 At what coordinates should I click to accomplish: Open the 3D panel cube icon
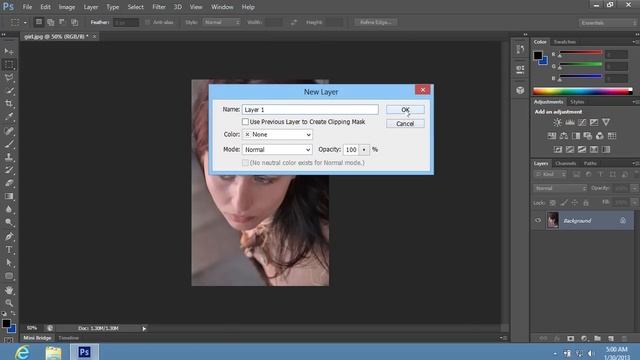coord(520,90)
